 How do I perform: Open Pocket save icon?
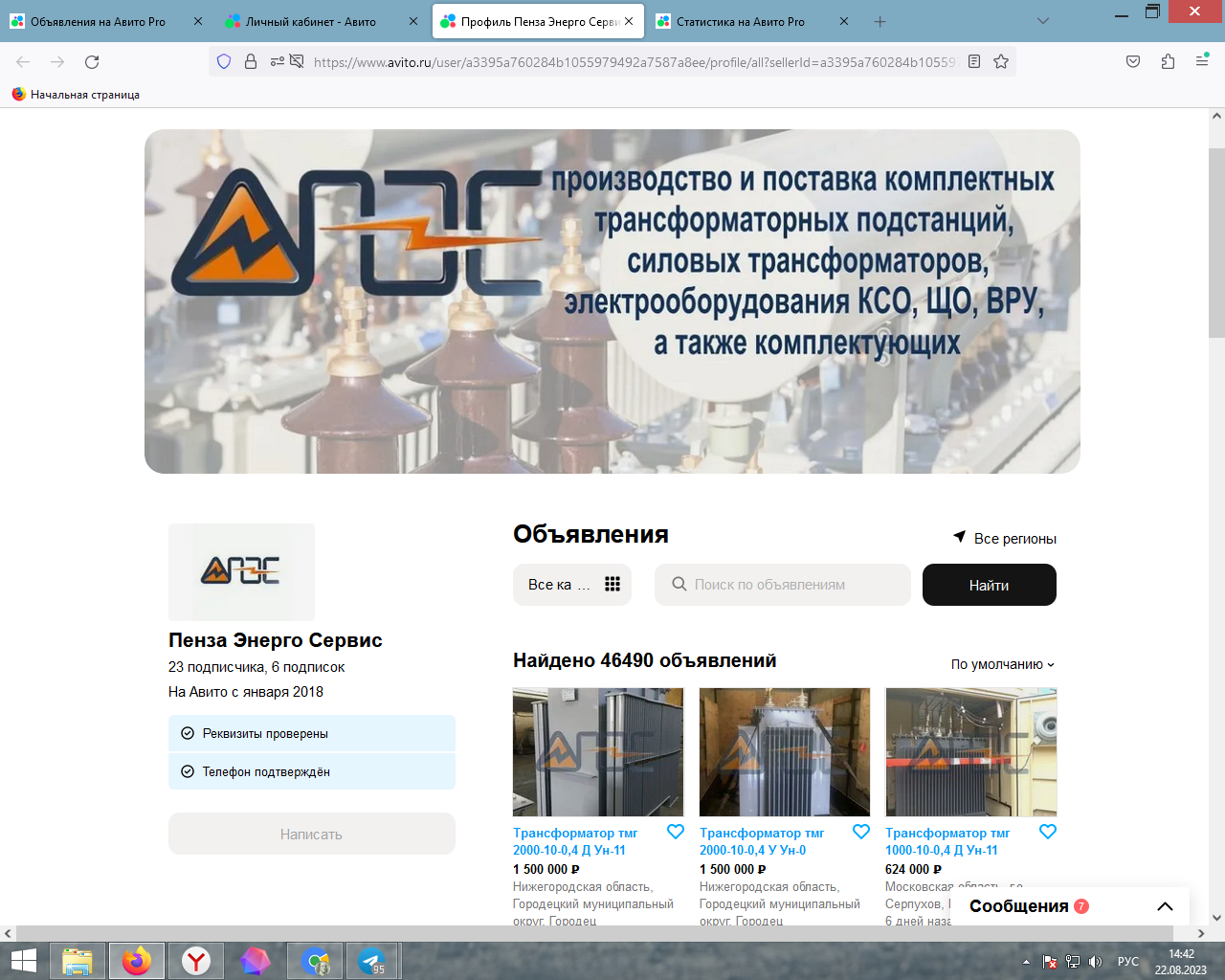1133,61
